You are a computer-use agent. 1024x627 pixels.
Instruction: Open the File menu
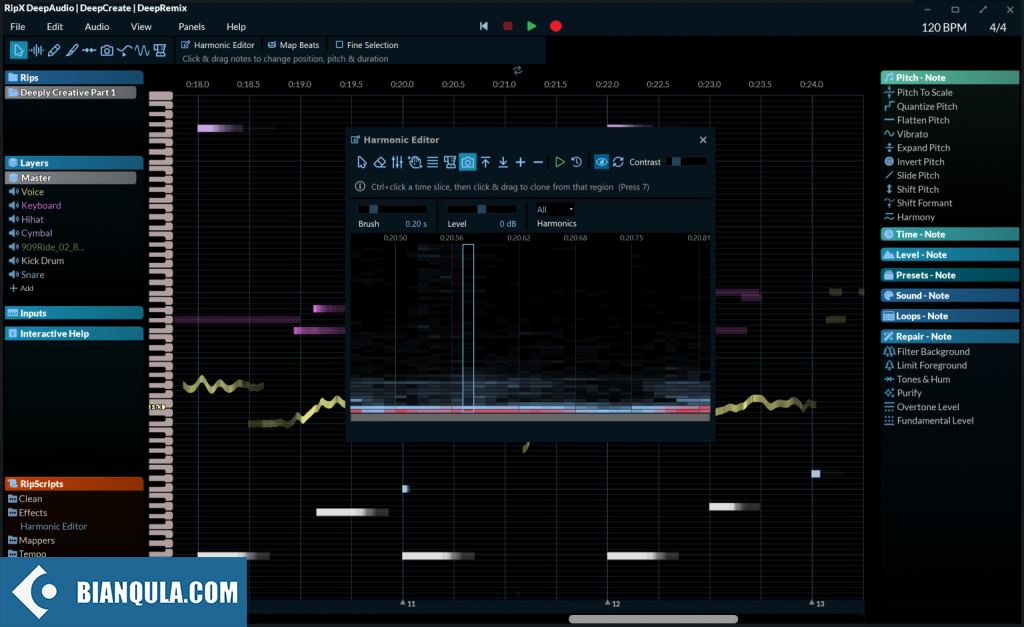18,27
